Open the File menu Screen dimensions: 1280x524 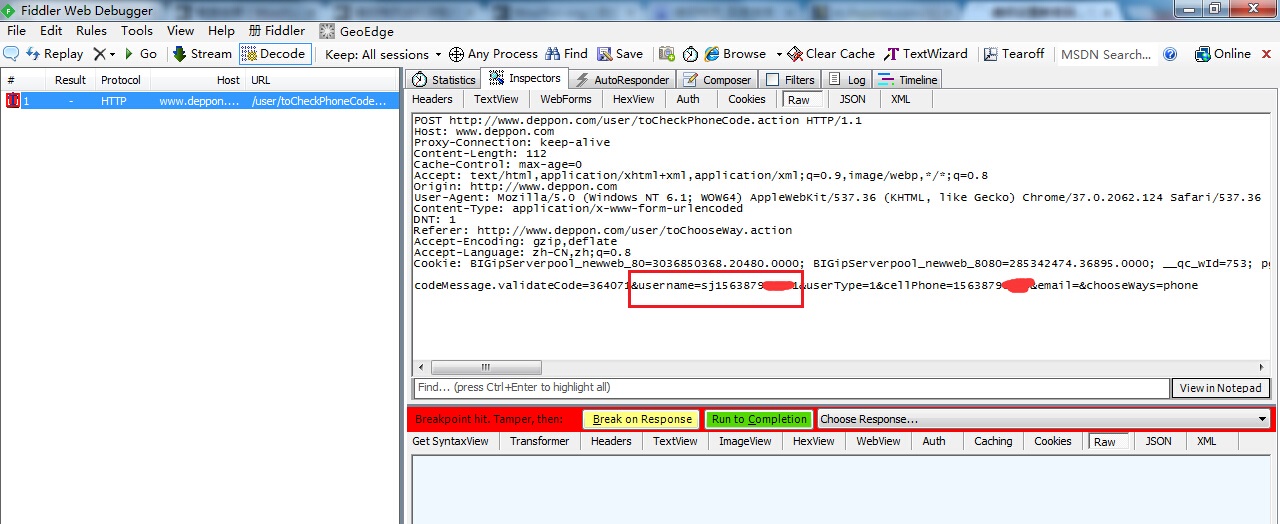pos(16,31)
